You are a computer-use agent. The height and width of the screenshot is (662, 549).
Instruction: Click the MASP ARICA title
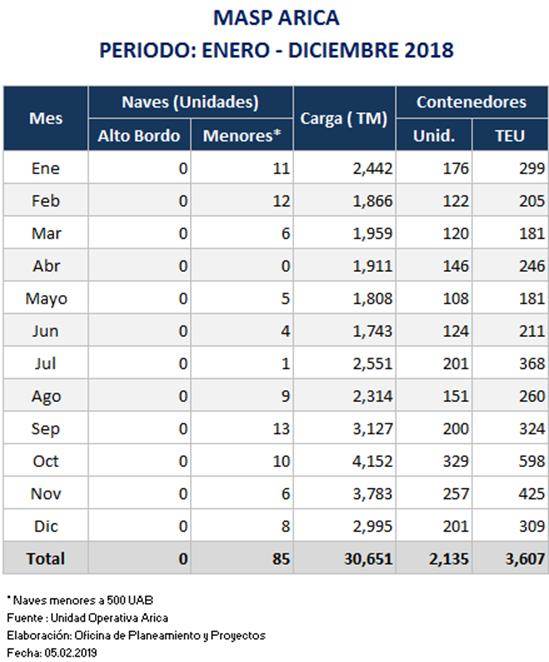(x=276, y=18)
